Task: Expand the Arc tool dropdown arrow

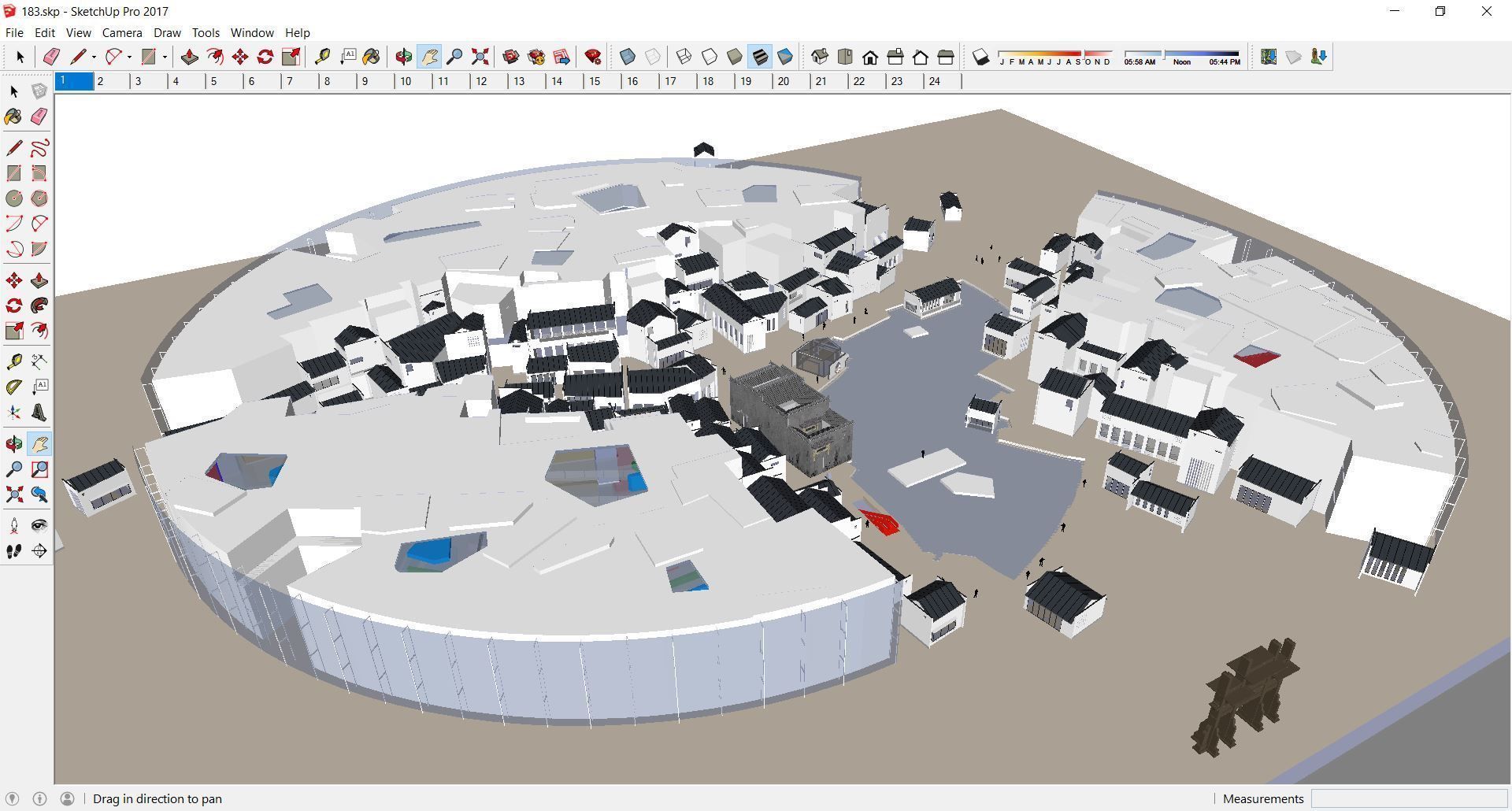Action: pos(129,57)
